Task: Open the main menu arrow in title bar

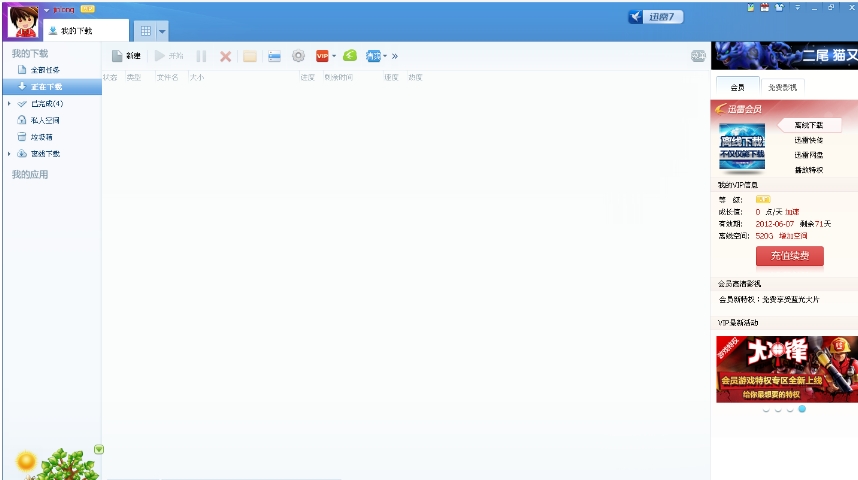Action: [797, 7]
